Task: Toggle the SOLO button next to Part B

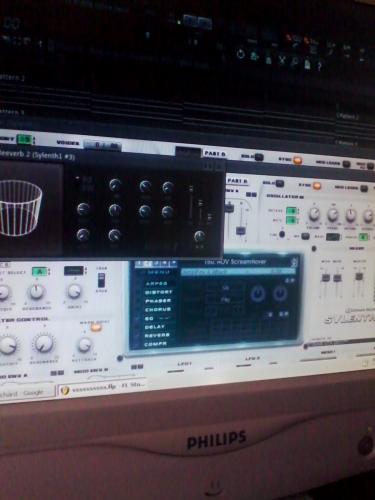Action: (x=258, y=157)
